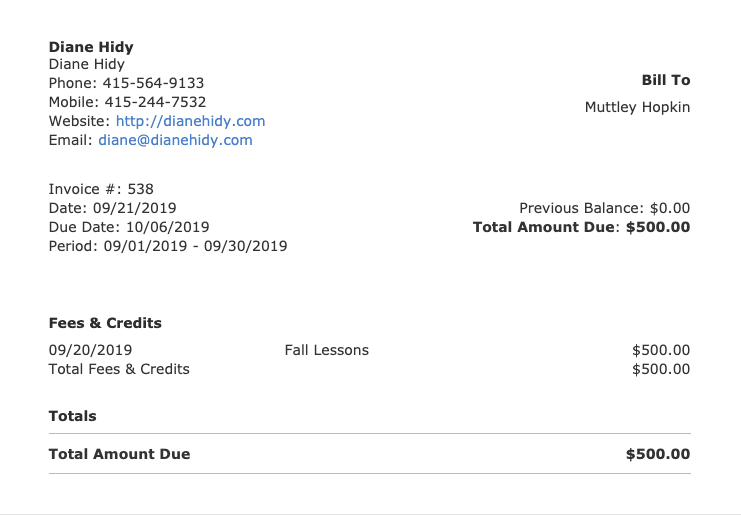Image resolution: width=741 pixels, height=515 pixels.
Task: Click the Fall Lessons description
Action: point(327,350)
